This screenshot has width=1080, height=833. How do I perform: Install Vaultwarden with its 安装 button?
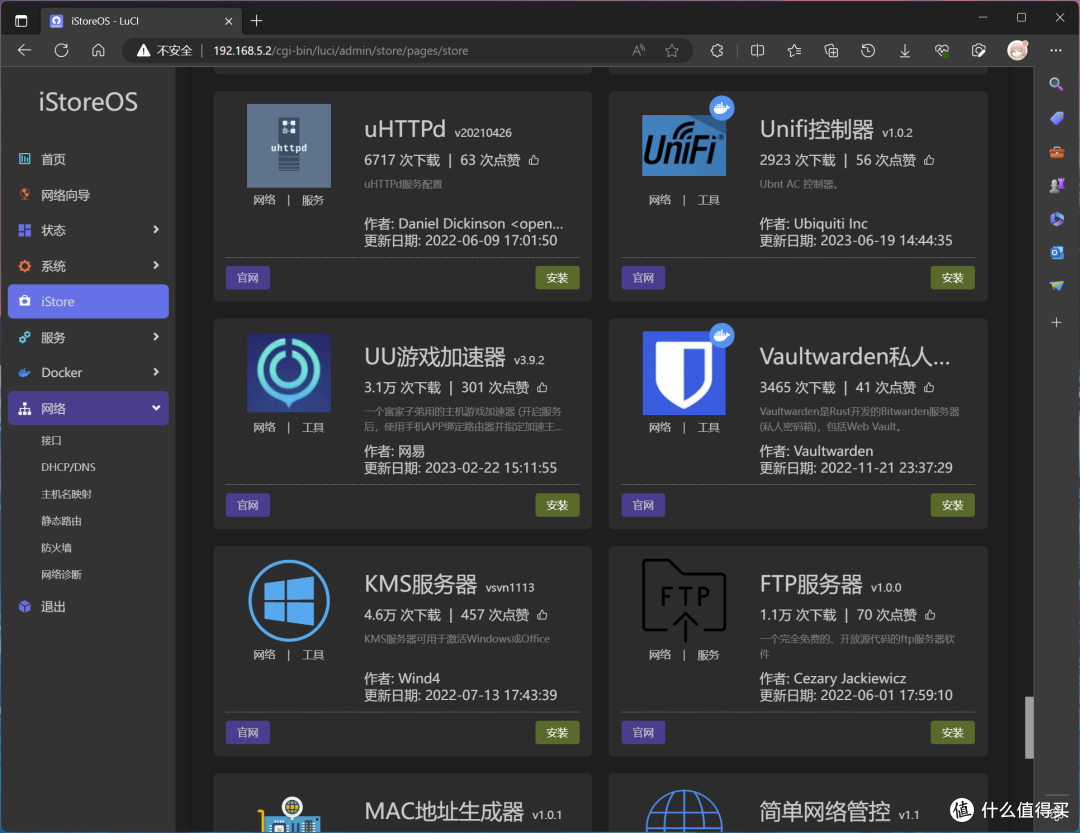[x=953, y=505]
